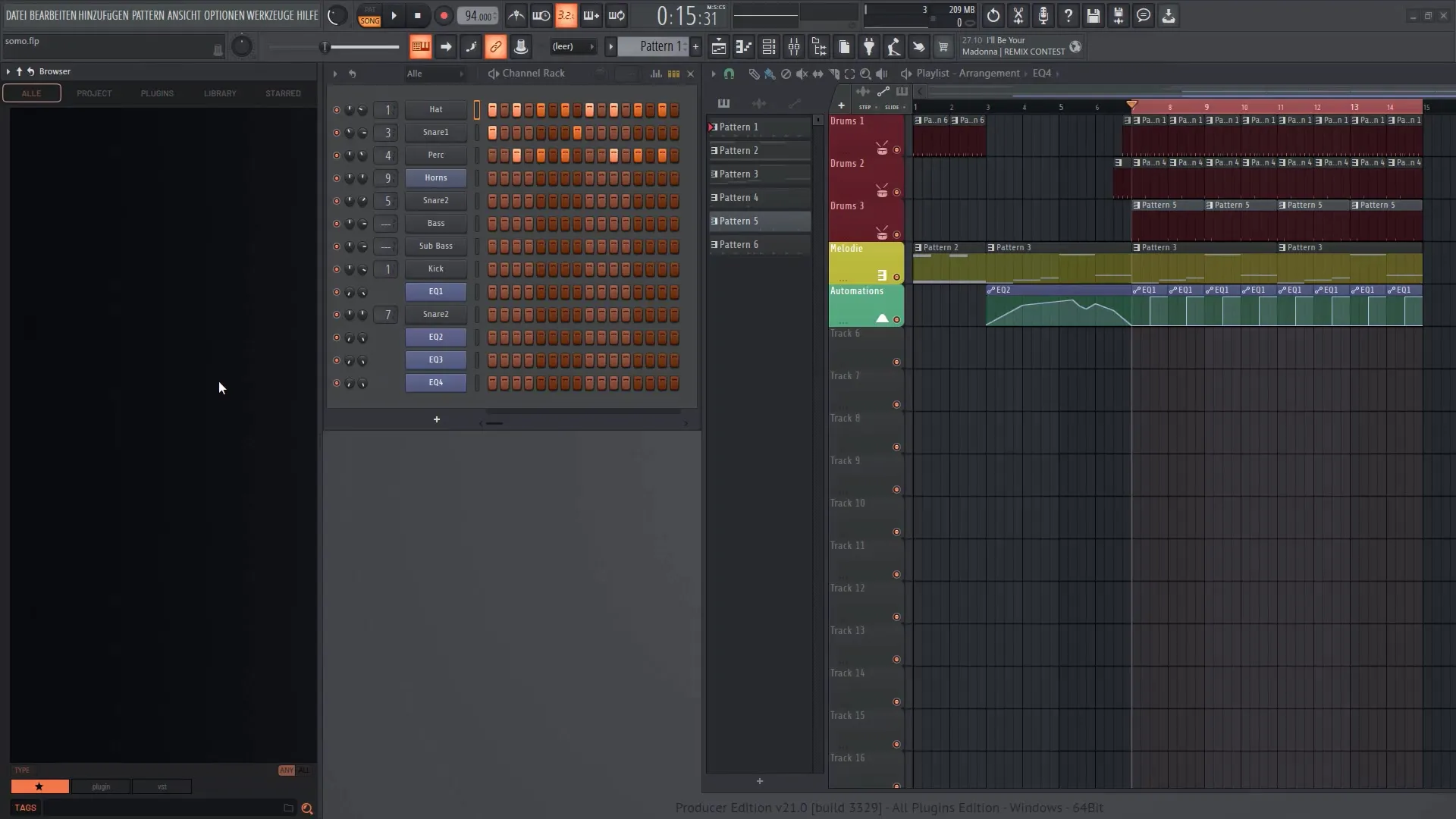Open the graph editor in Channel Rack
This screenshot has width=1456, height=819.
(655, 74)
